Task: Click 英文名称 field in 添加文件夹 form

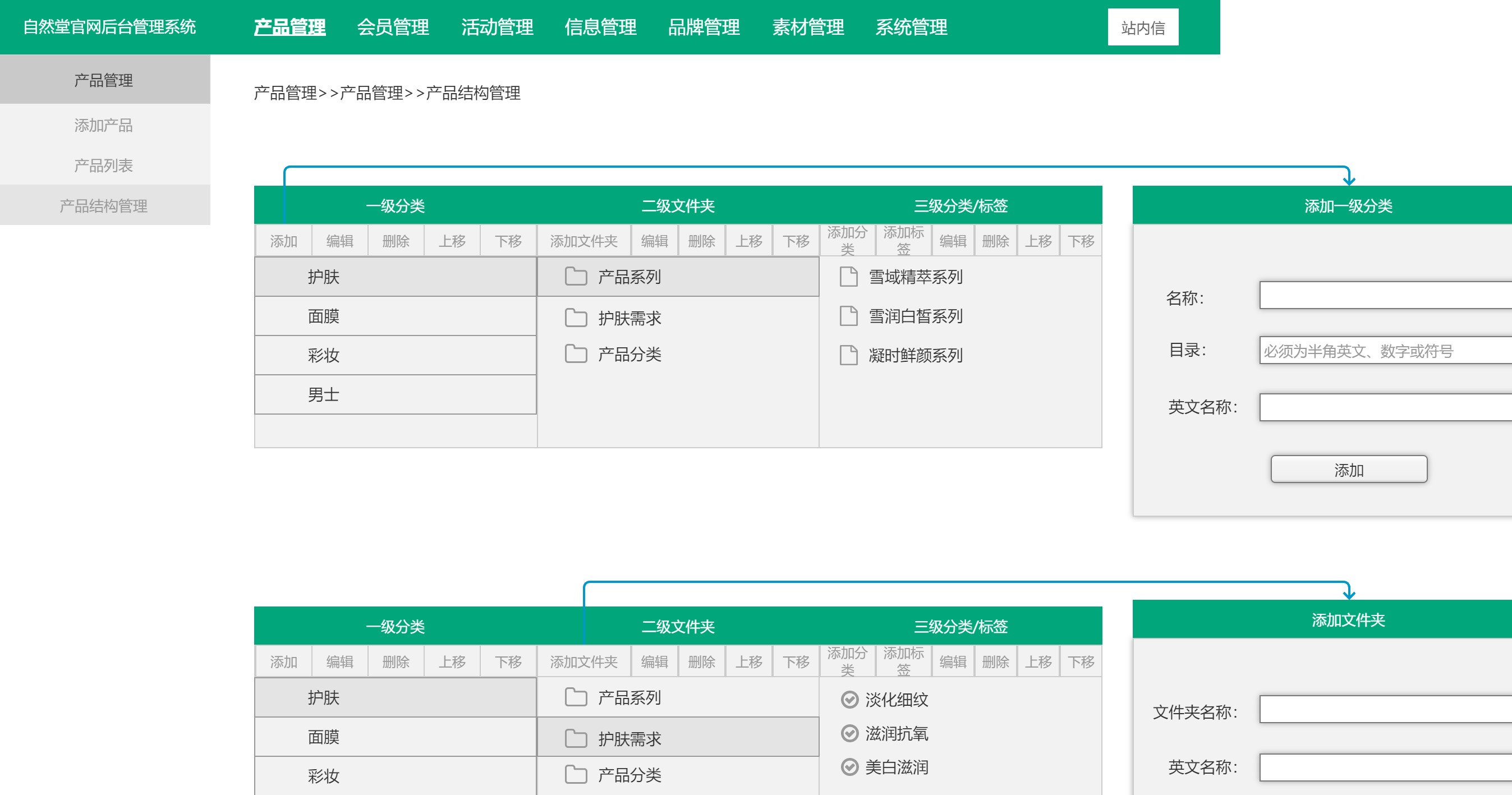Action: (1385, 767)
